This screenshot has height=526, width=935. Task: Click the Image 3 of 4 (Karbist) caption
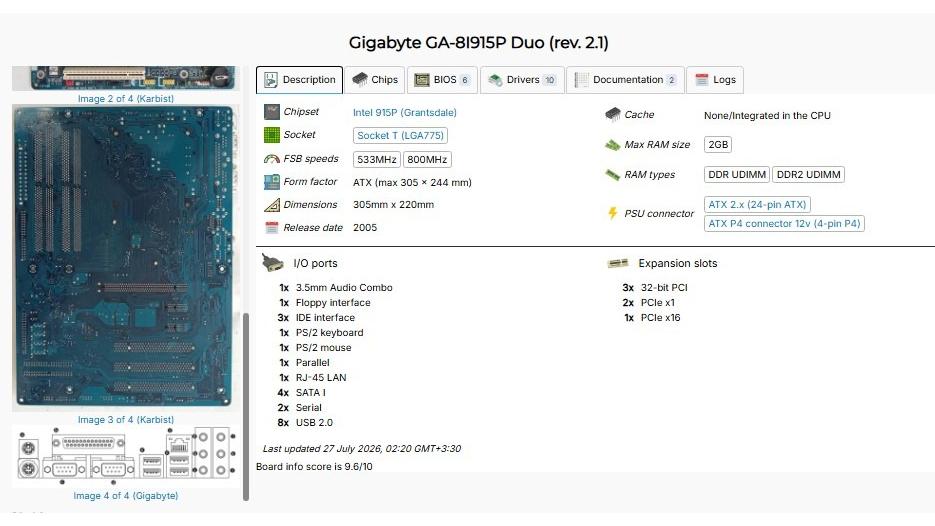[x=125, y=420]
